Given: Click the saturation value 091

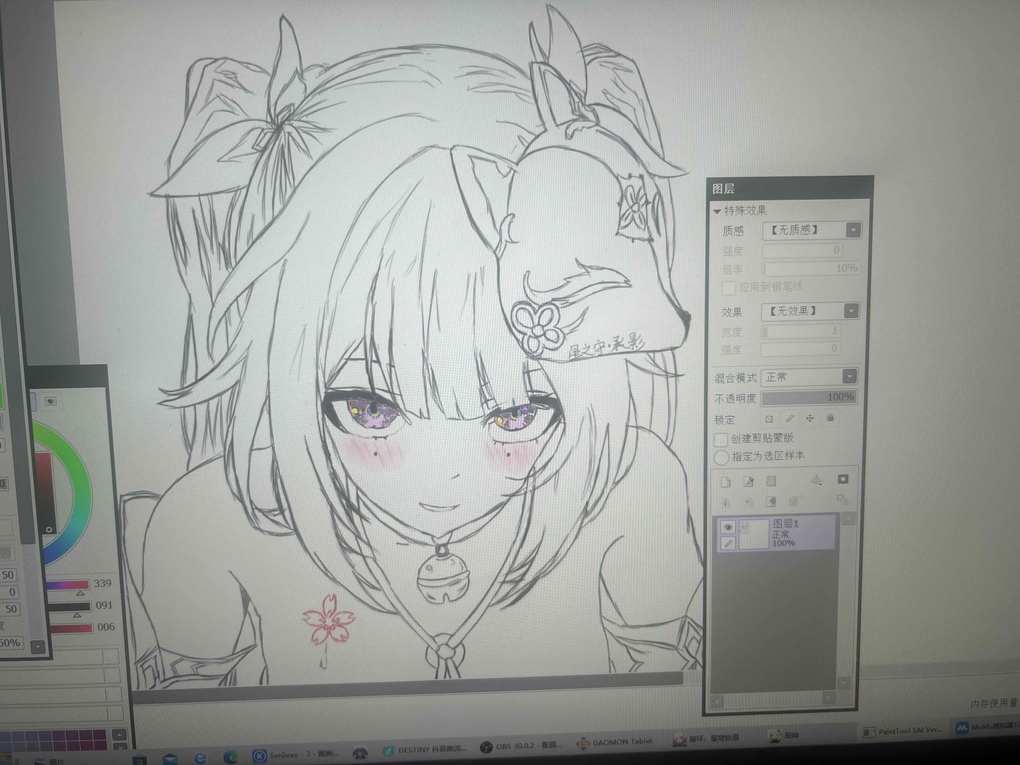Looking at the screenshot, I should click(104, 606).
